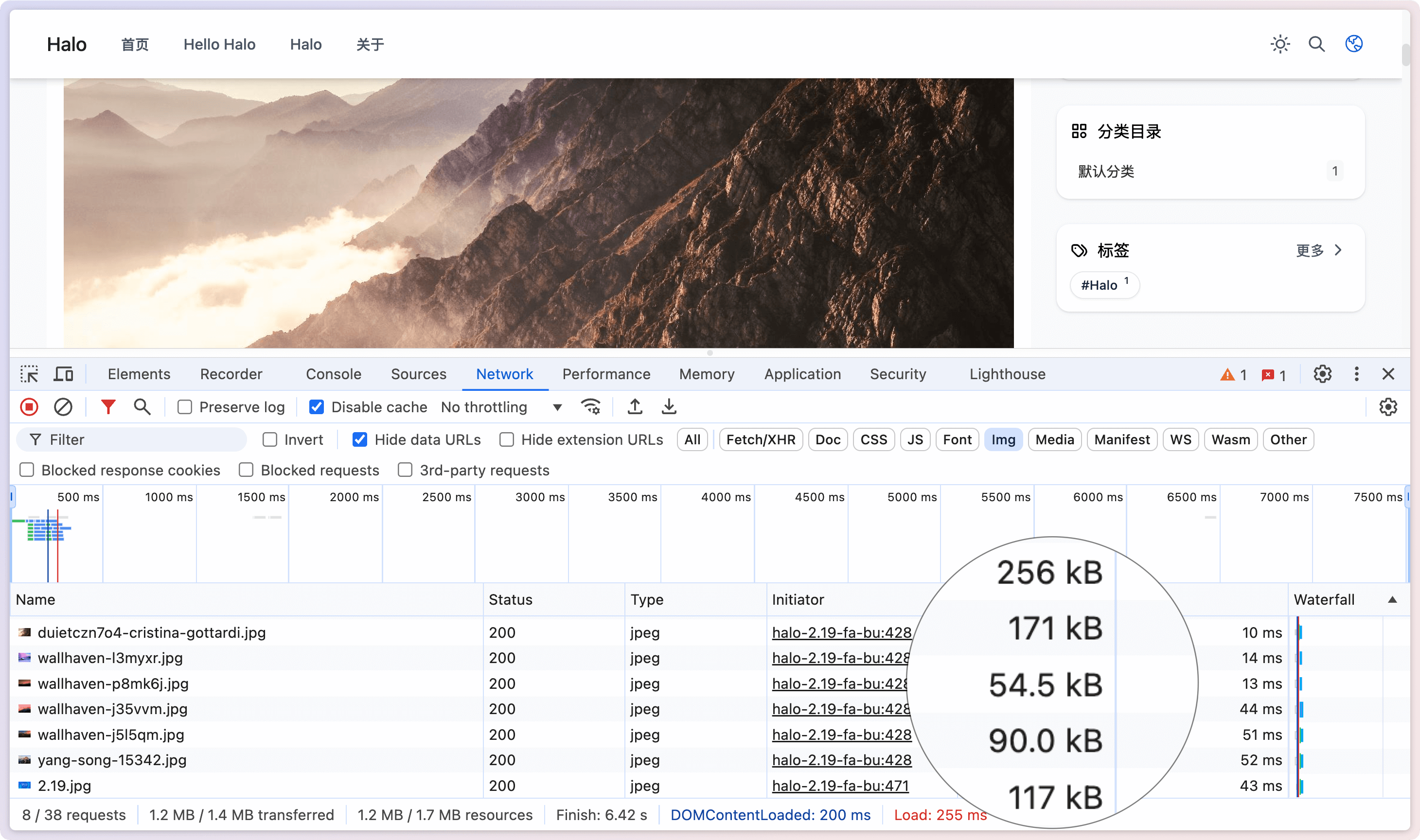Click the export HAR archive download icon
Screen dimensions: 1420x840
tap(668, 407)
